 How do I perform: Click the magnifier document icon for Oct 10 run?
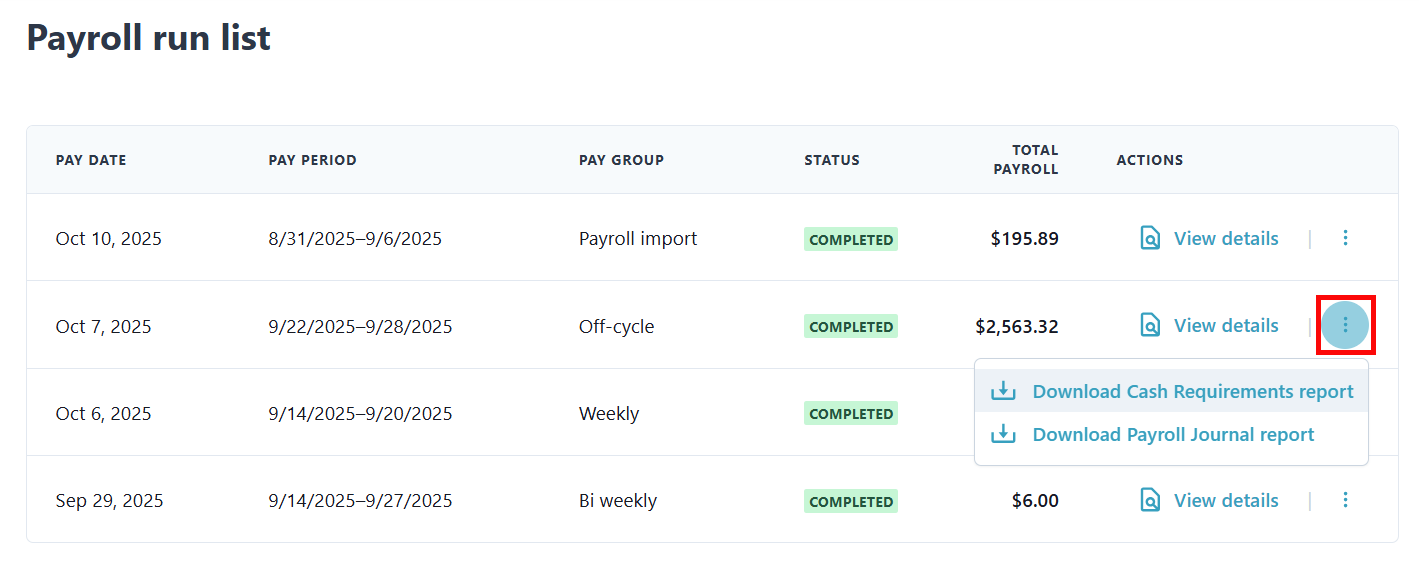(1151, 239)
